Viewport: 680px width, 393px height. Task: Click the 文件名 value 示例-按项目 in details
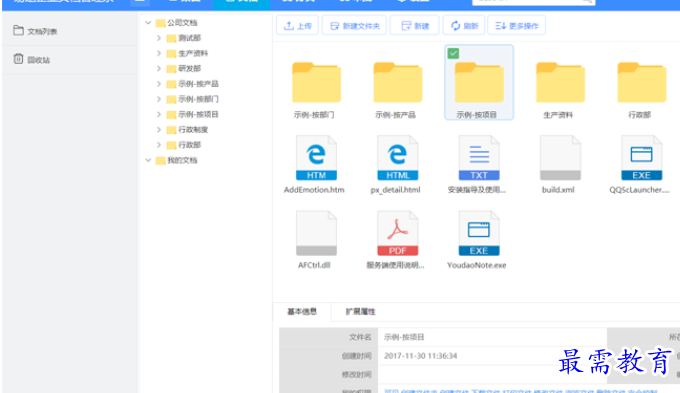pyautogui.click(x=404, y=337)
